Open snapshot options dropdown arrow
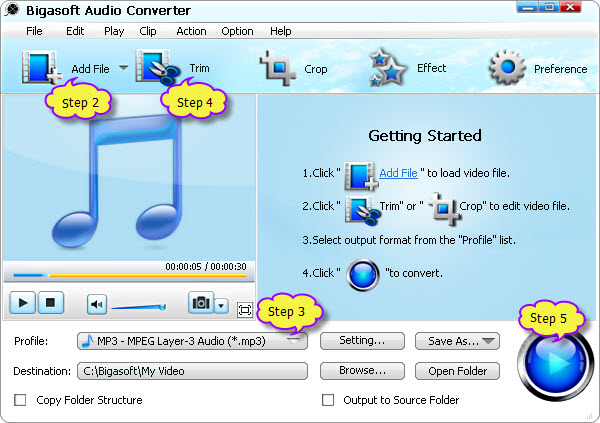The width and height of the screenshot is (600, 423). 221,306
